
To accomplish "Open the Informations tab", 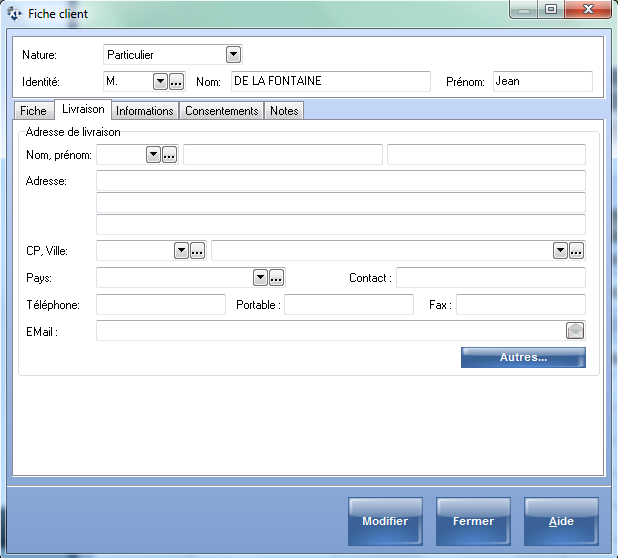I will 145,111.
